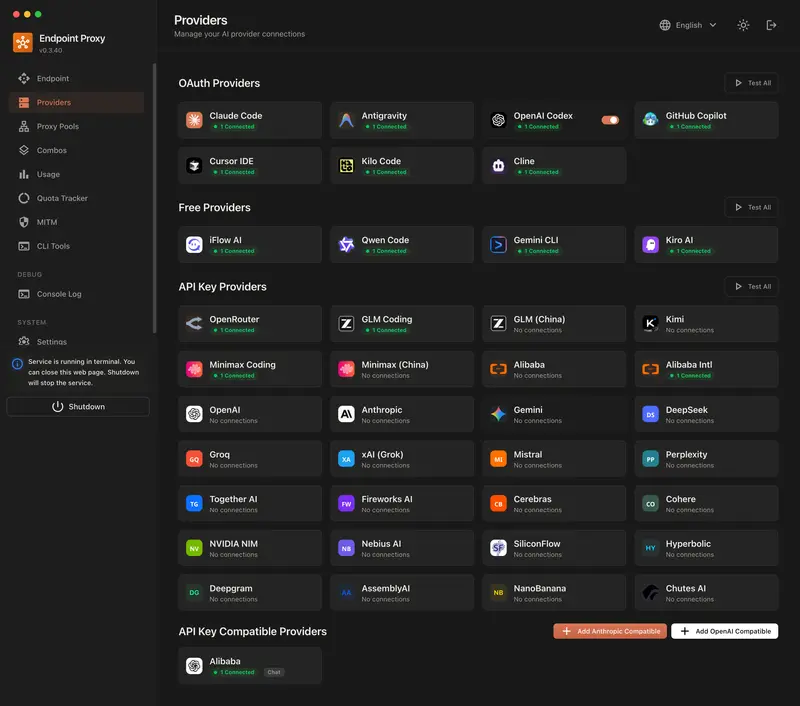Shut down the service
Viewport: 800px width, 706px height.
coord(78,407)
